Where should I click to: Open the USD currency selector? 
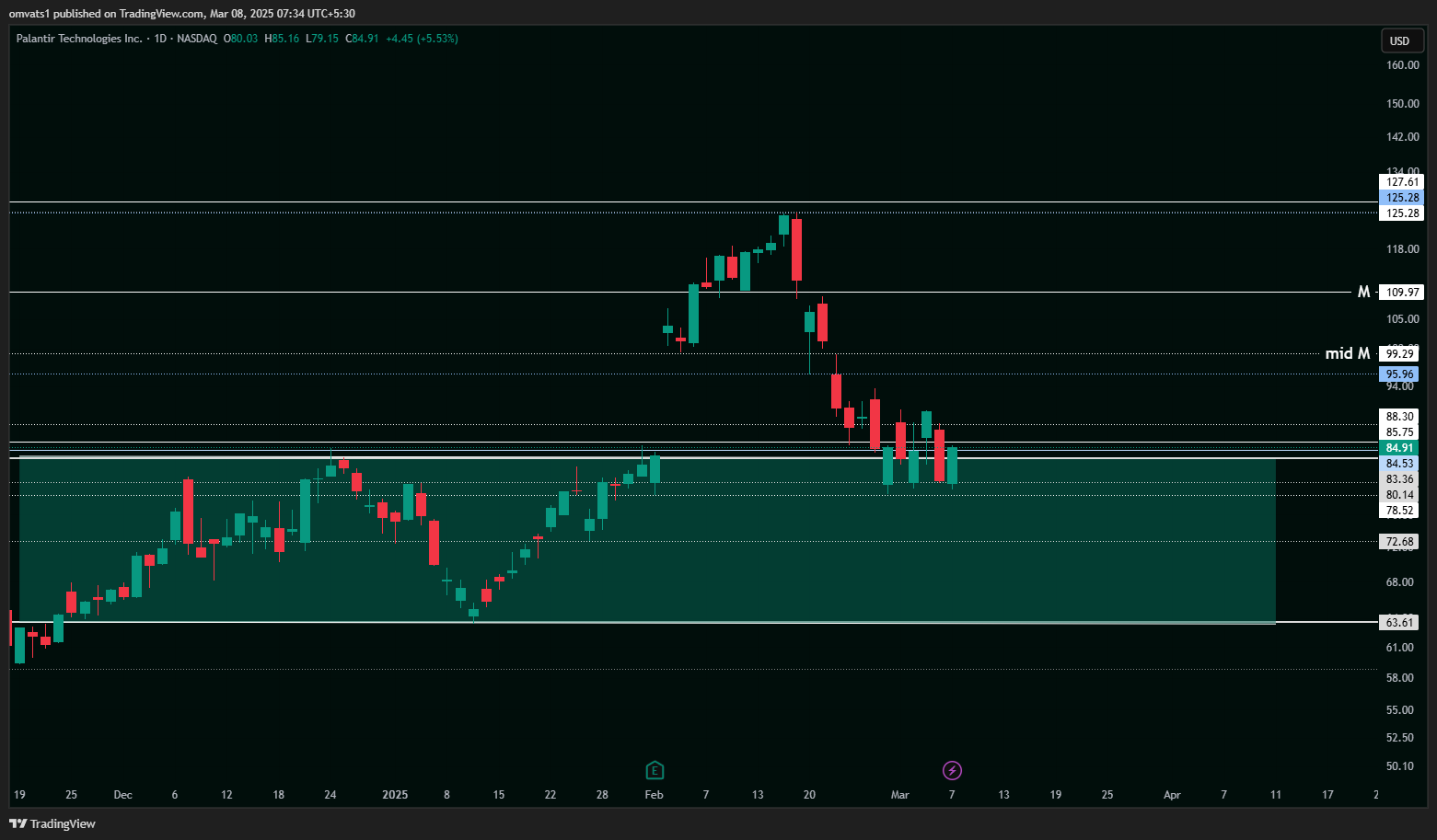coord(1400,40)
